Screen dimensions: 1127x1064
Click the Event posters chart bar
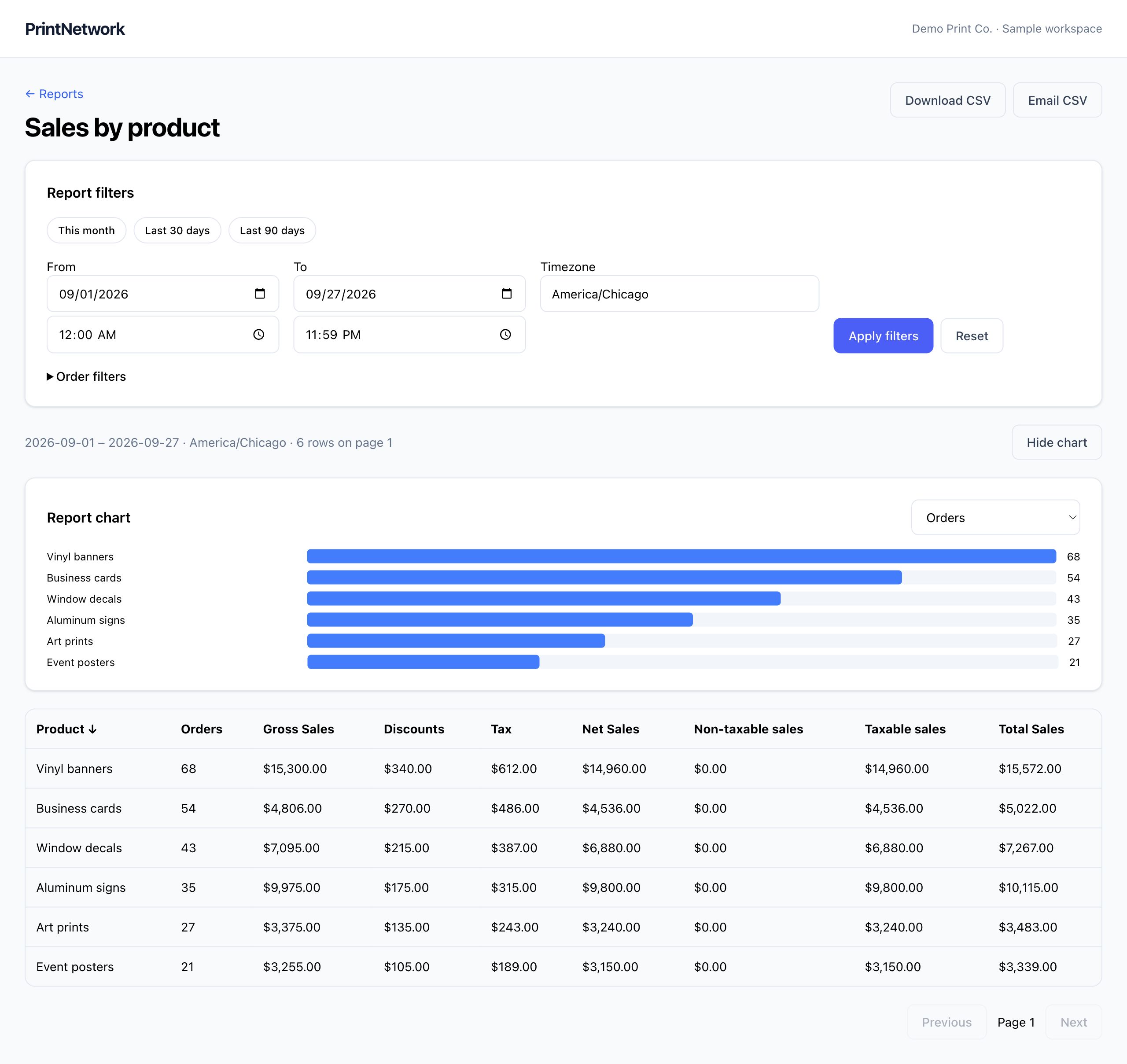point(423,662)
